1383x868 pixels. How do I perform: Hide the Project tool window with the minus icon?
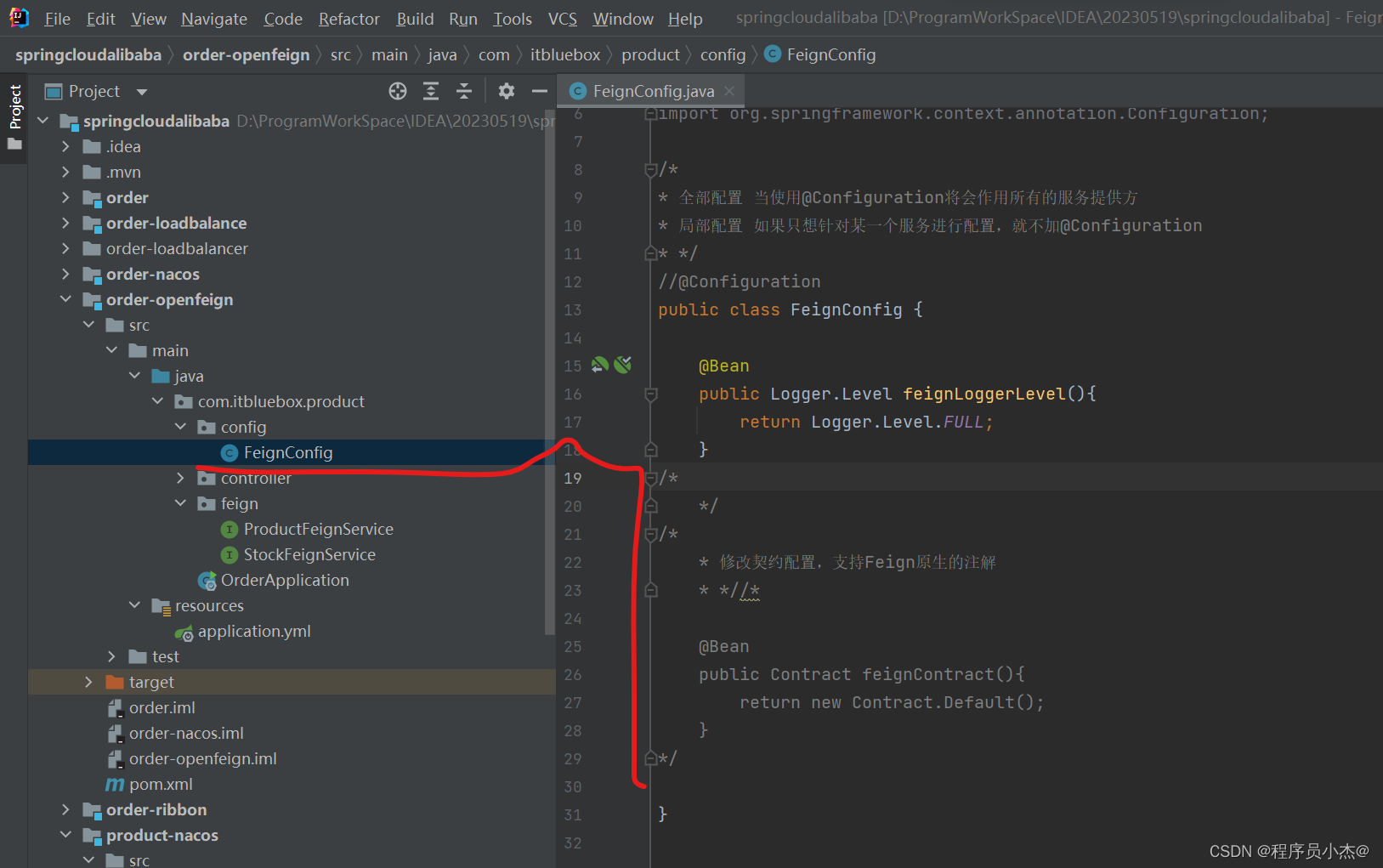click(x=539, y=91)
